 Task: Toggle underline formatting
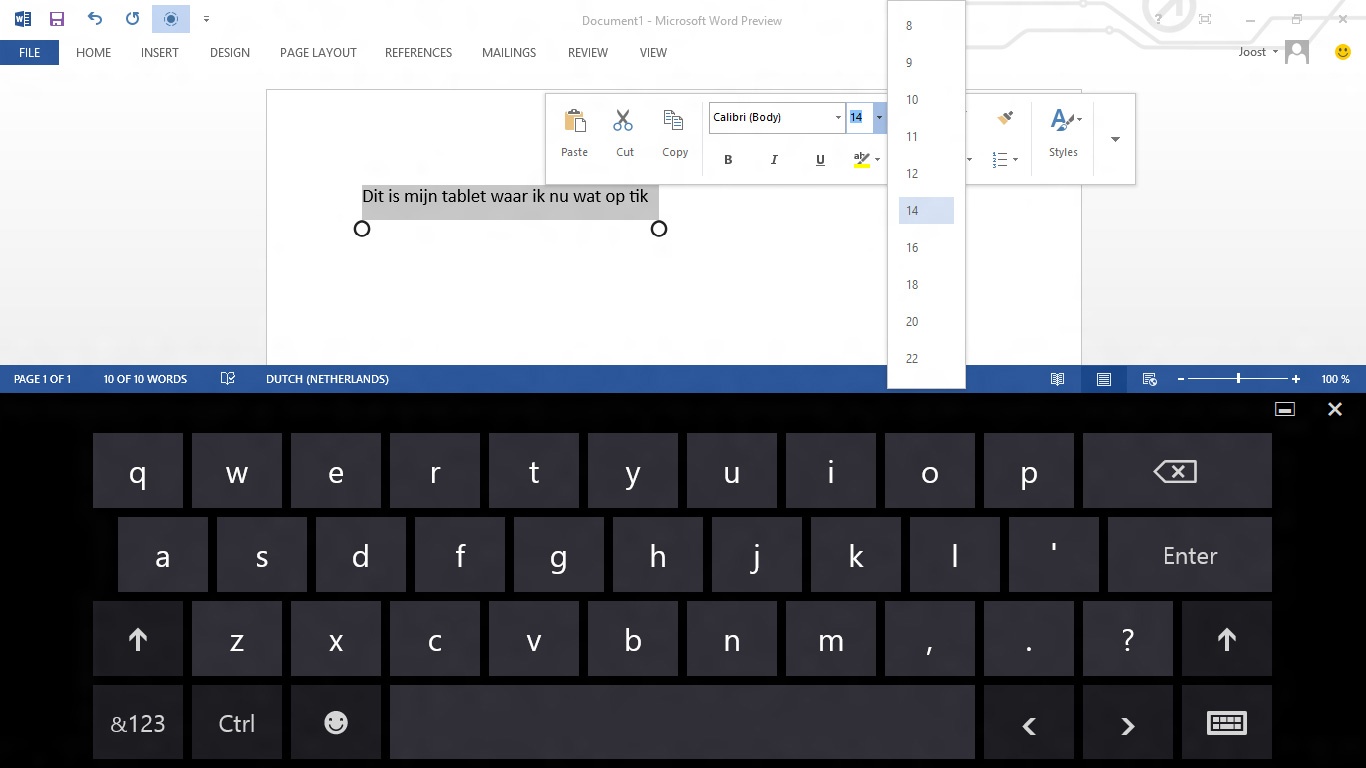coord(820,160)
